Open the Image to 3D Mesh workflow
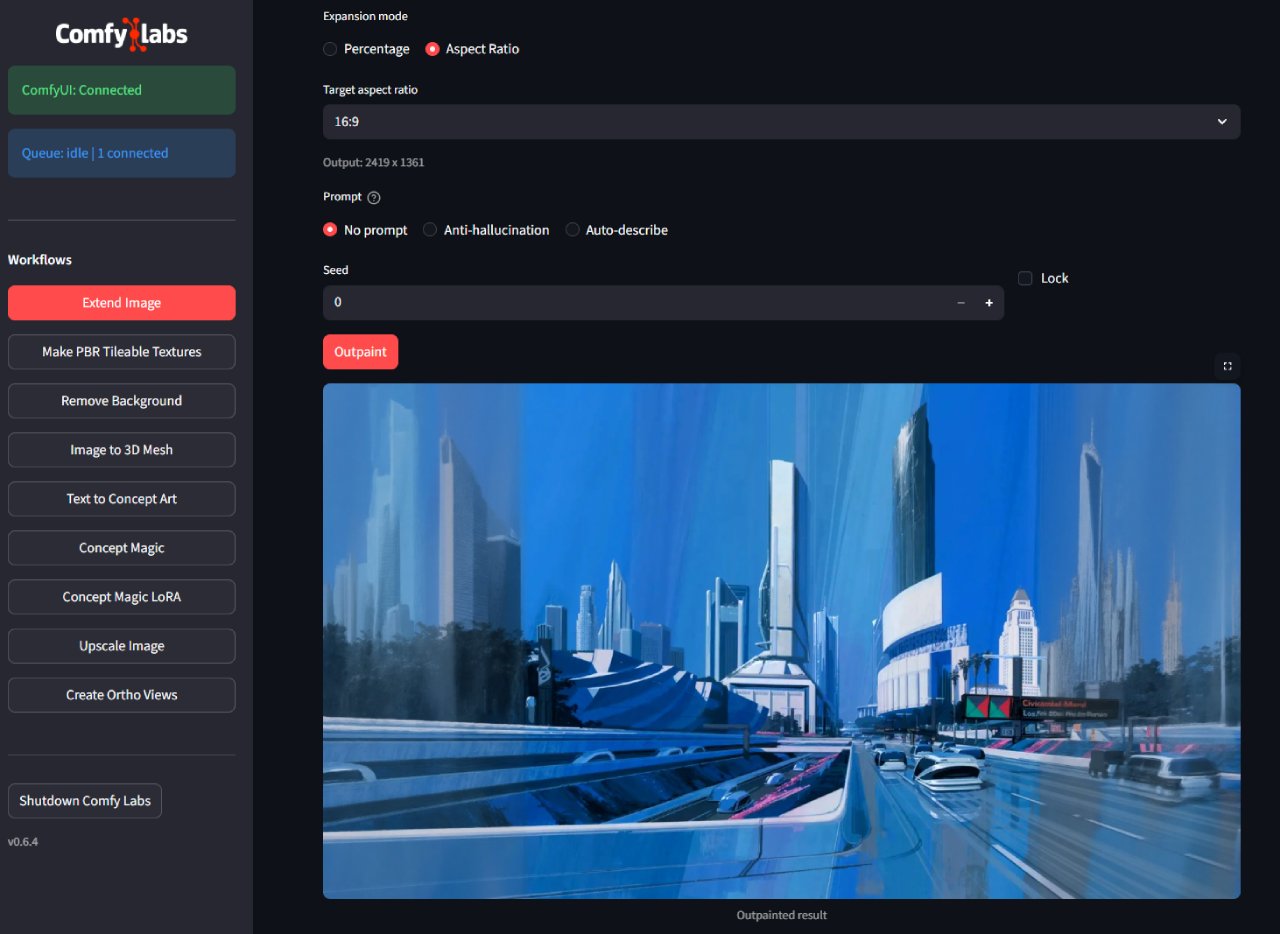This screenshot has height=934, width=1280. (x=122, y=450)
